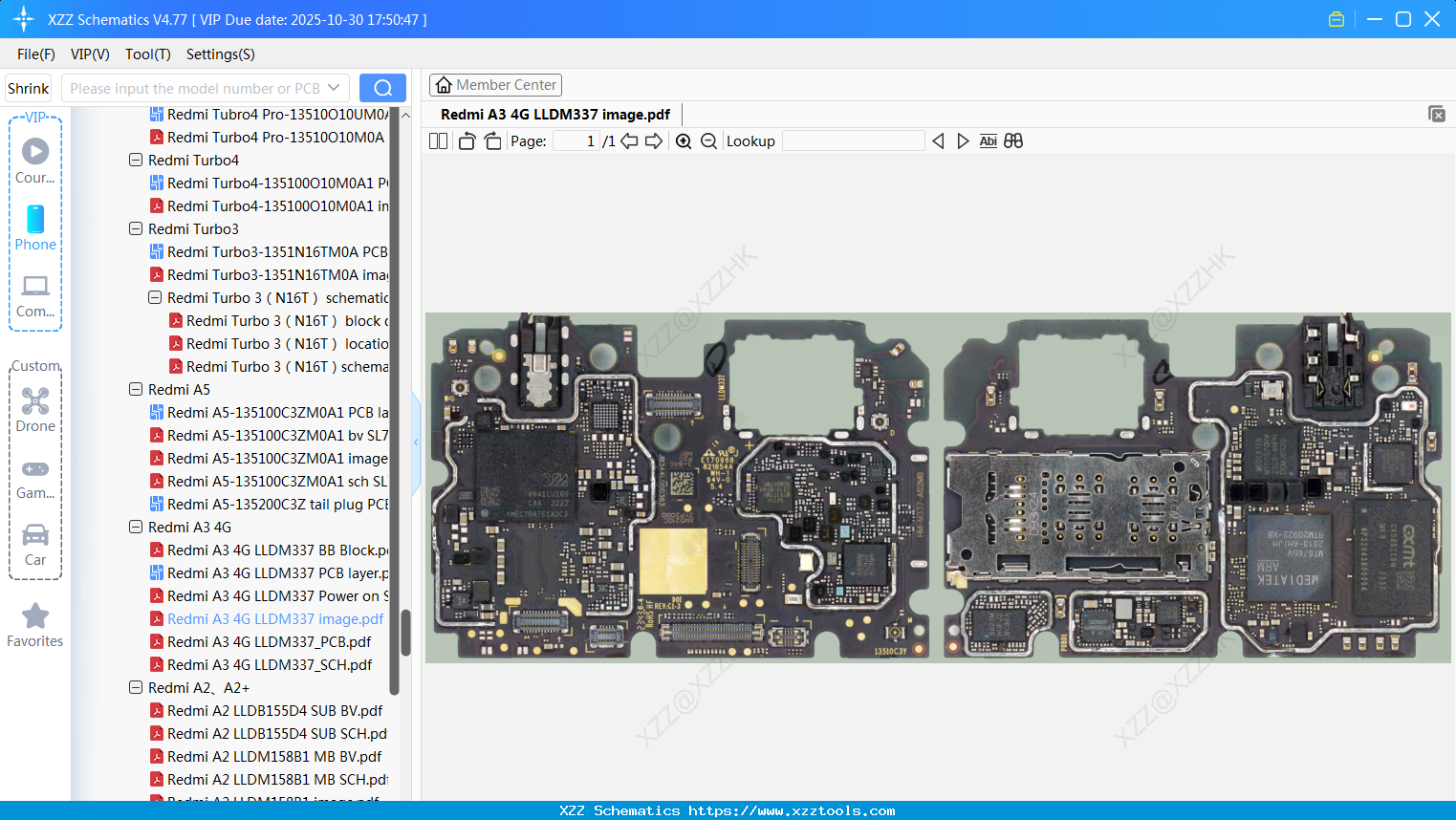1456x820 pixels.
Task: Rotate the page counterclockwise
Action: tap(467, 140)
